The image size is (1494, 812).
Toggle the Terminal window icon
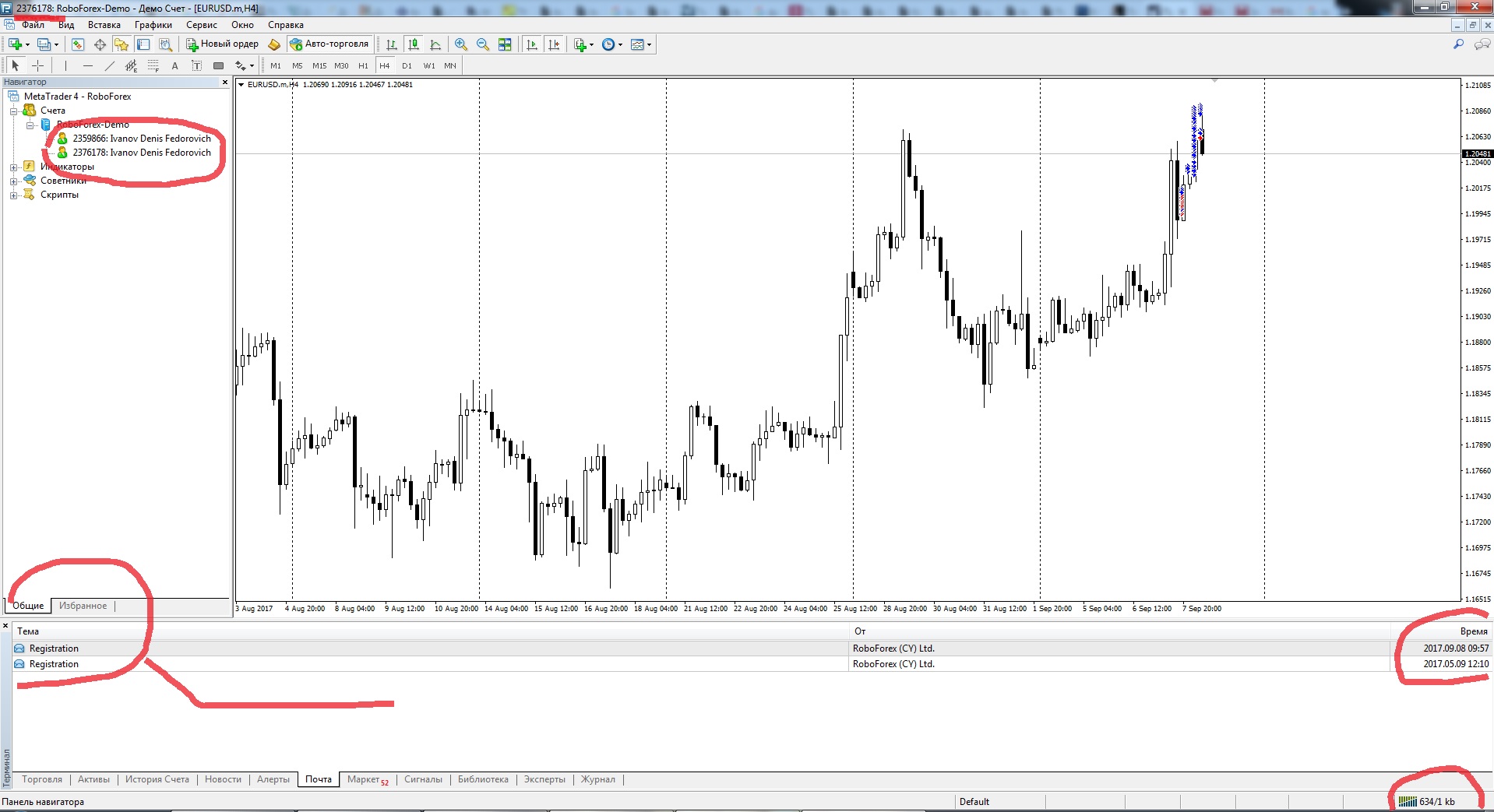pyautogui.click(x=143, y=44)
